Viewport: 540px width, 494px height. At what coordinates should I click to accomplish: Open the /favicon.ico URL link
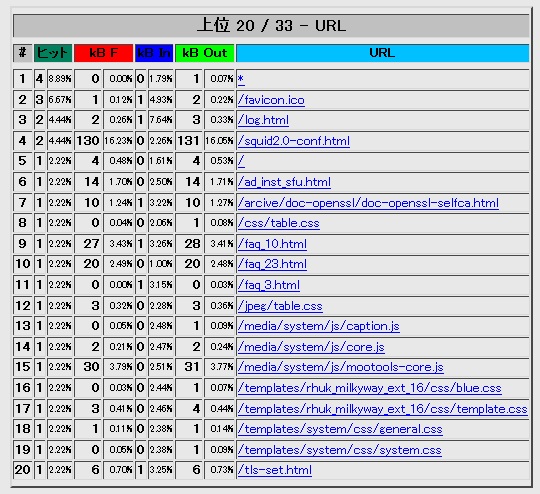tap(271, 100)
